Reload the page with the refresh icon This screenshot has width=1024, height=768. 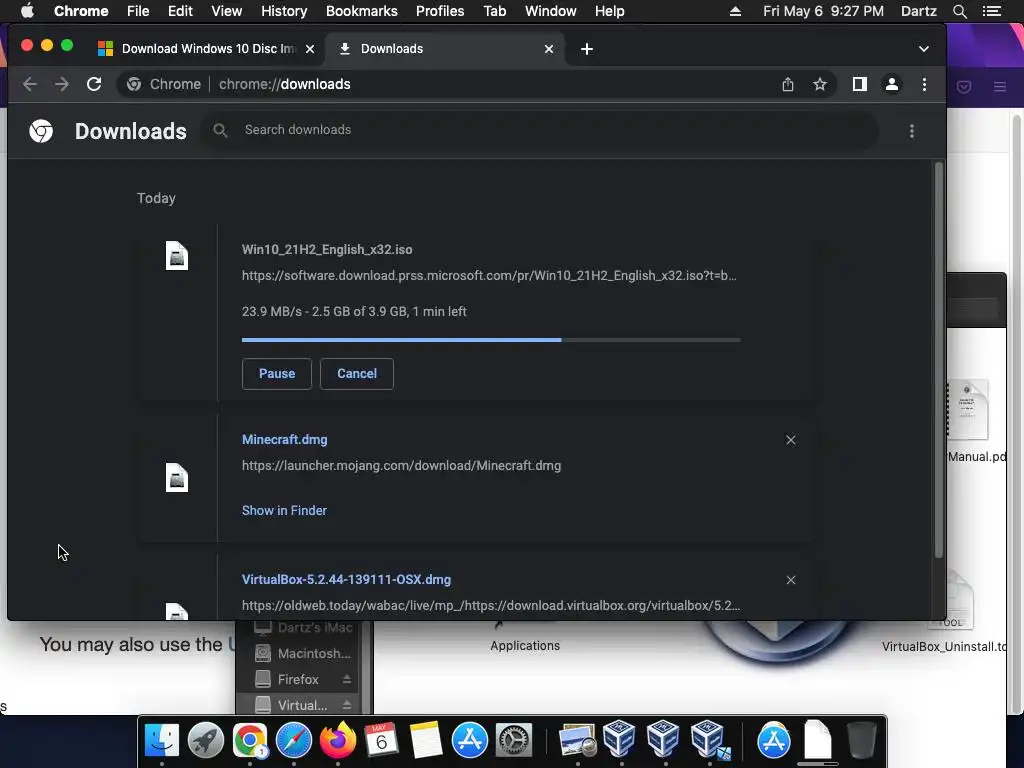pyautogui.click(x=94, y=84)
